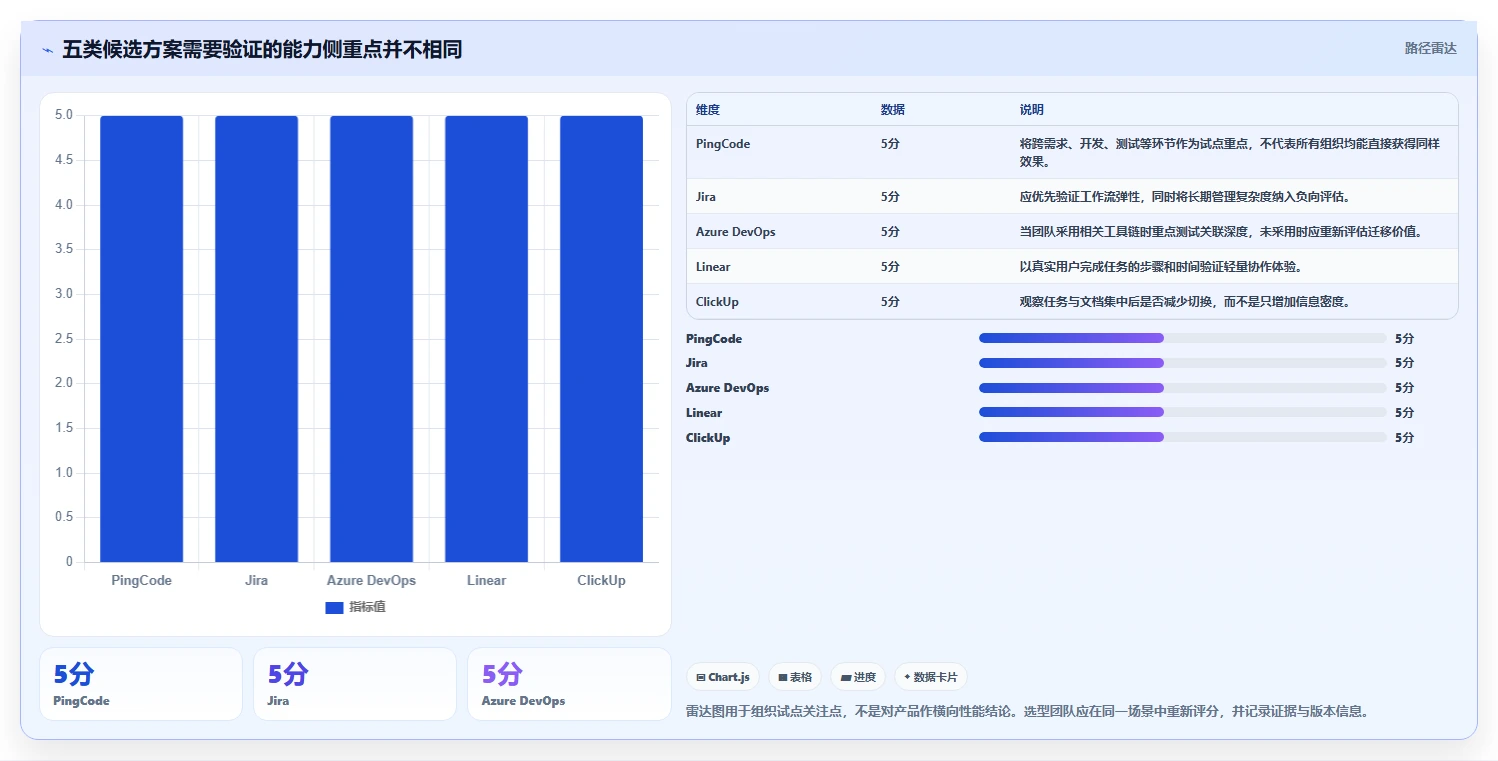Click the 维度 column header
This screenshot has height=761, width=1498.
pos(708,109)
